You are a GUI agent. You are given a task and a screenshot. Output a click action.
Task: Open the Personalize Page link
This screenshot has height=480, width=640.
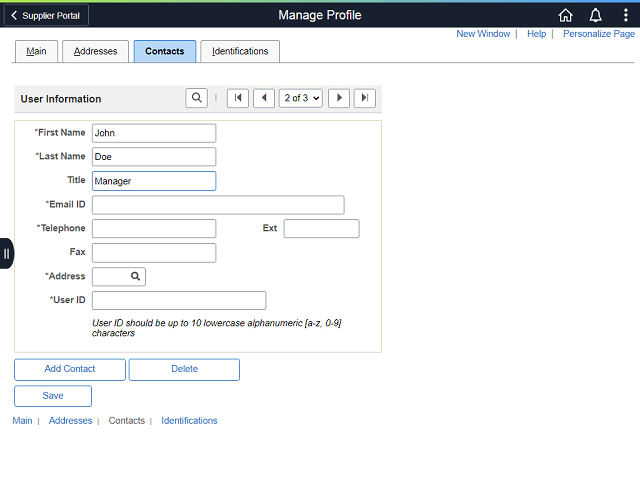tap(599, 34)
